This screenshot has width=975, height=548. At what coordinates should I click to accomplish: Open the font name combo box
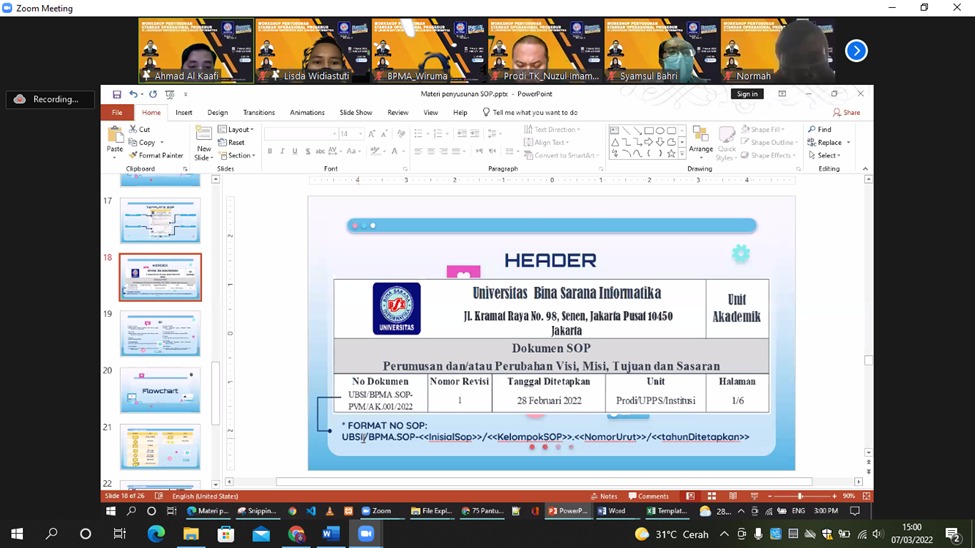coord(301,134)
